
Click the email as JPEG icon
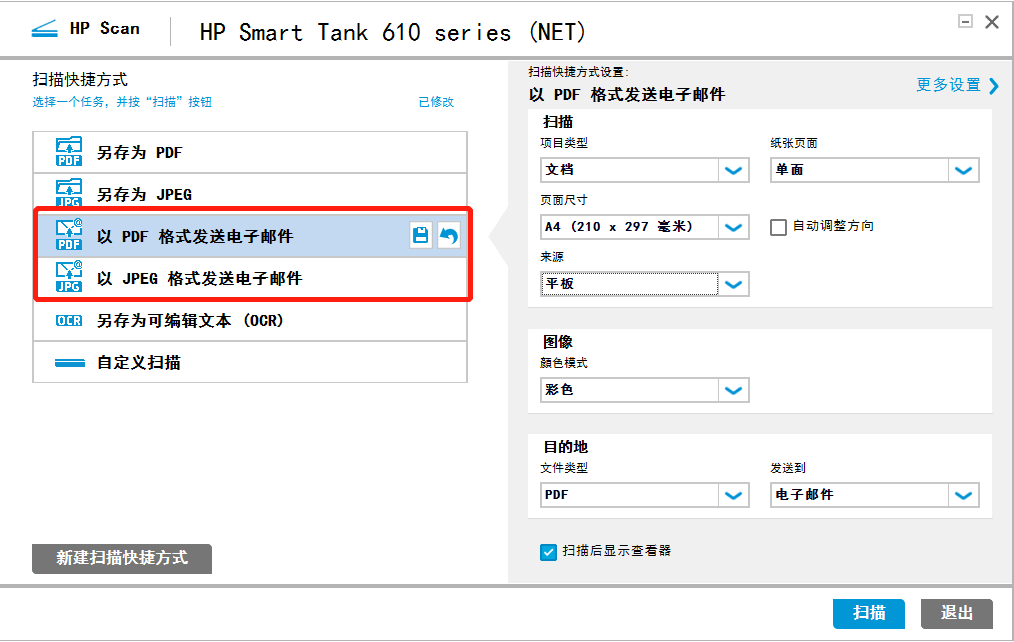click(x=69, y=277)
